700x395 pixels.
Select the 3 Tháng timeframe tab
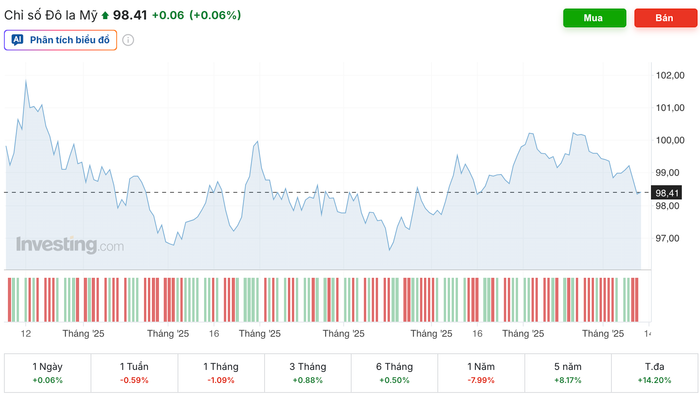308,373
